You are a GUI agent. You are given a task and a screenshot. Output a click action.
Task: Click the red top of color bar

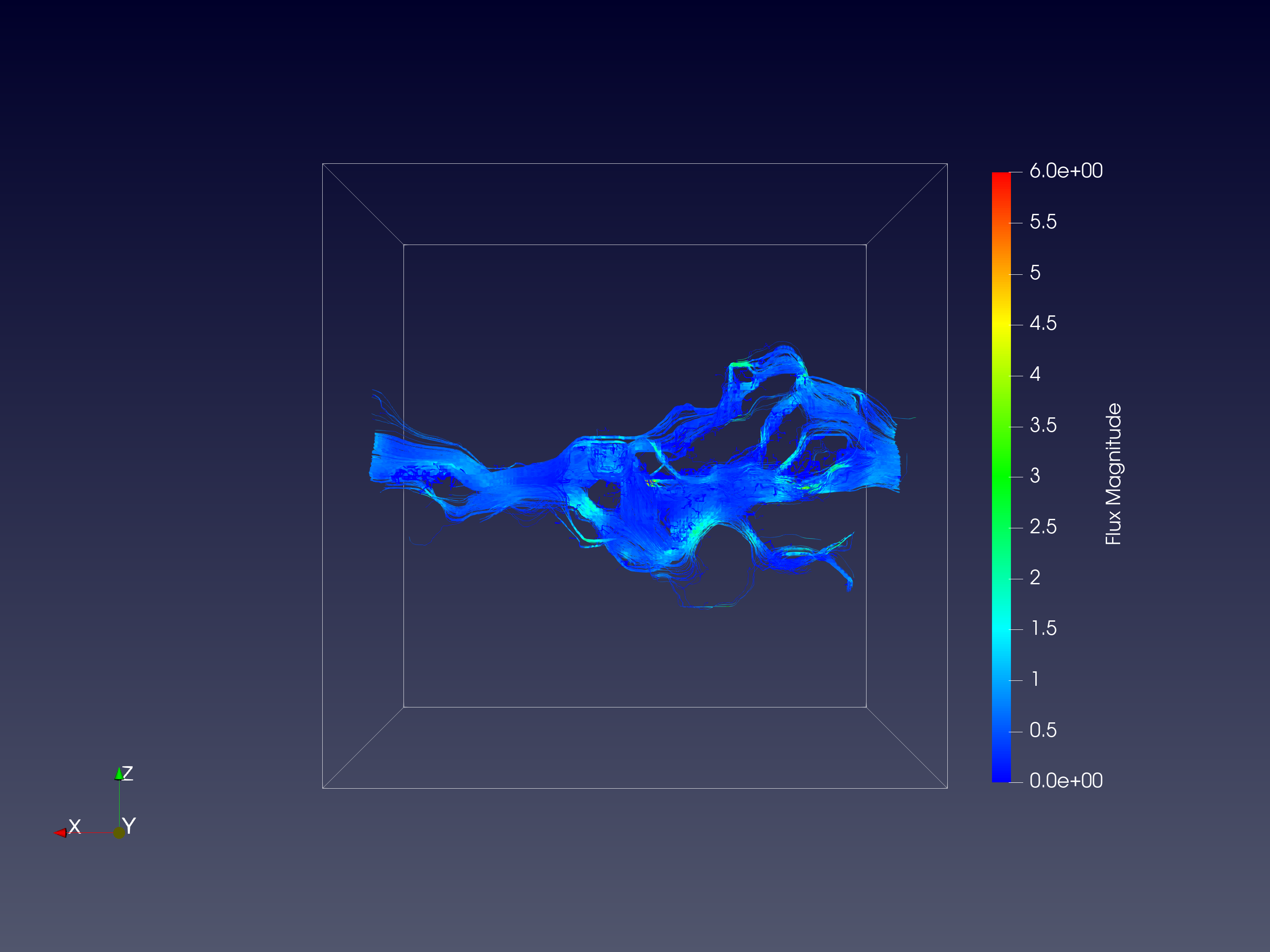click(1001, 178)
